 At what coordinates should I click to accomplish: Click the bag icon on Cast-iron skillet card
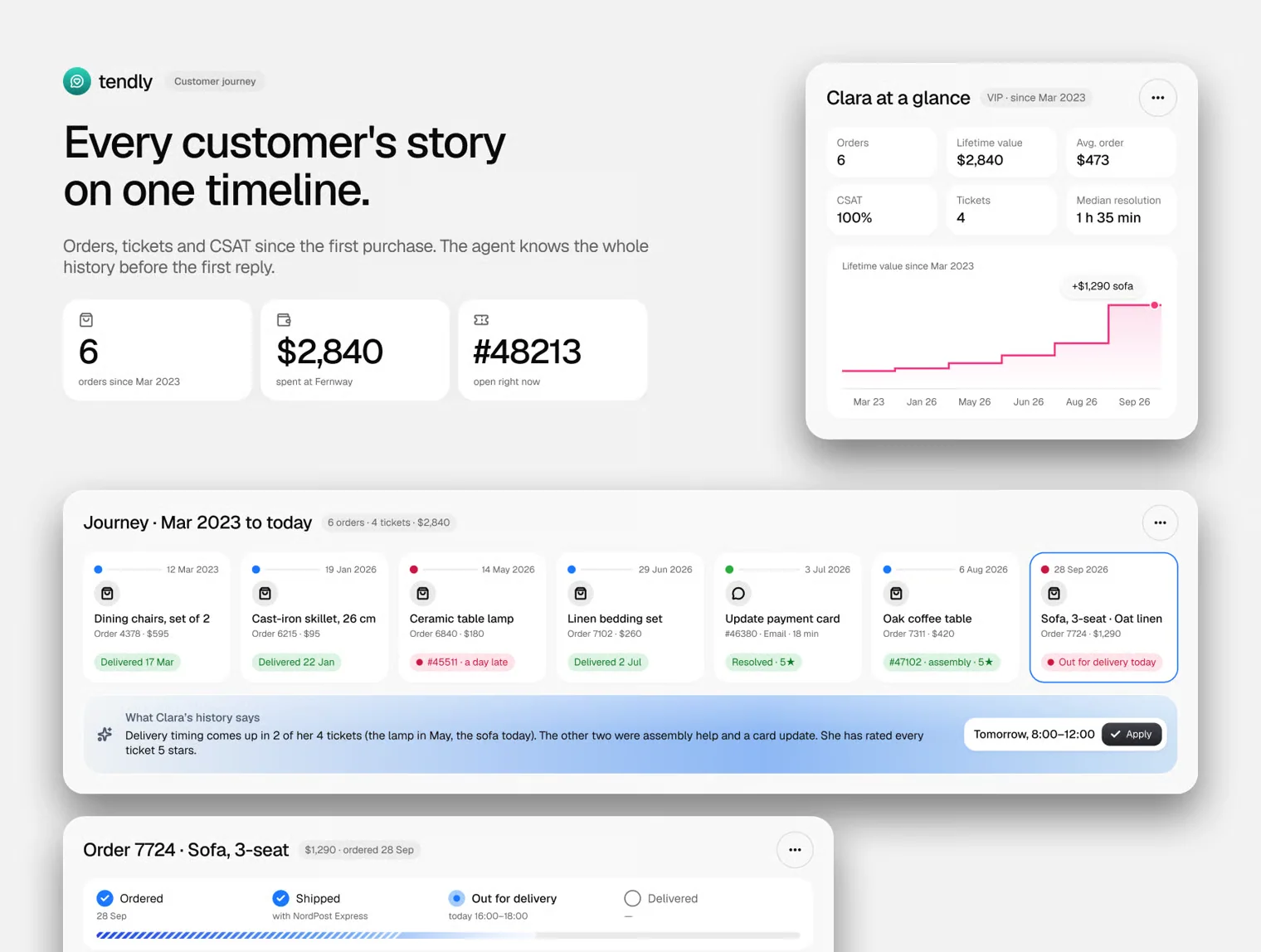pyautogui.click(x=265, y=594)
